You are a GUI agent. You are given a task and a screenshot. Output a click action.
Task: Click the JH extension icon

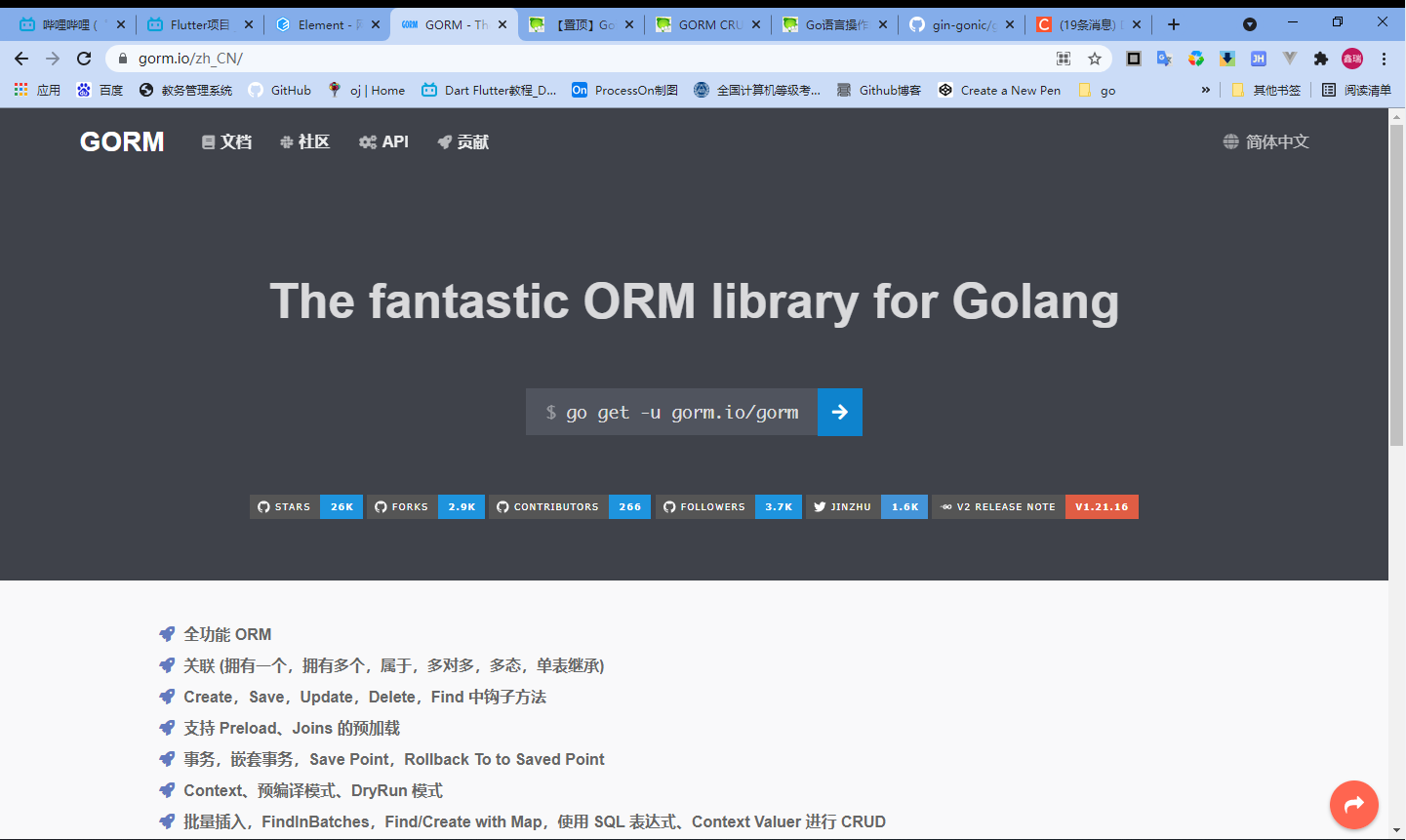1259,59
